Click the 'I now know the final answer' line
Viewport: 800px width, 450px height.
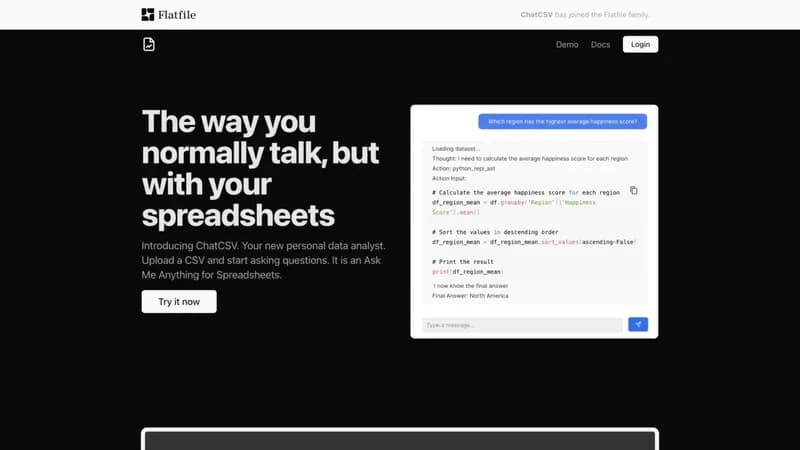(470, 286)
